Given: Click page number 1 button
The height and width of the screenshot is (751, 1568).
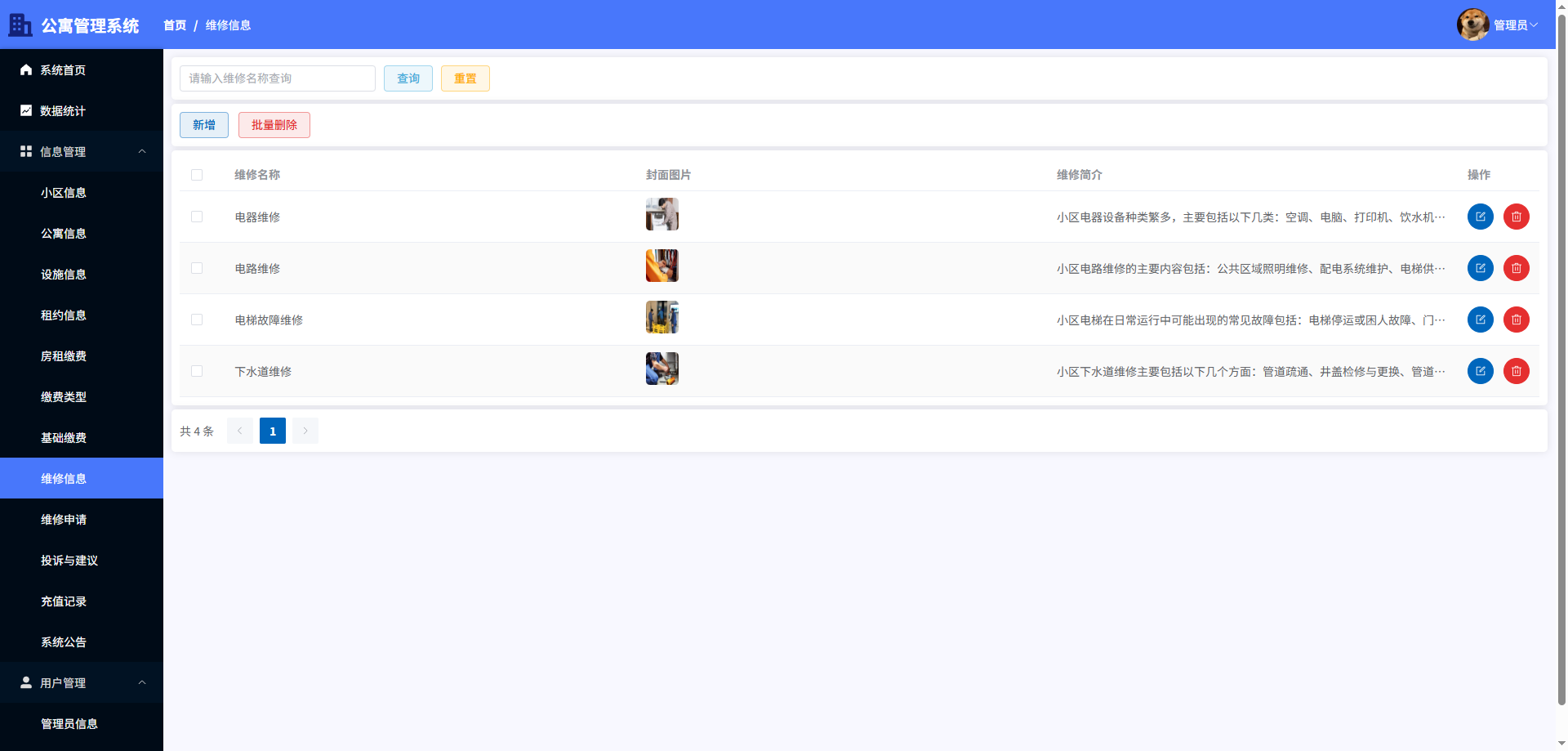Looking at the screenshot, I should [x=273, y=431].
